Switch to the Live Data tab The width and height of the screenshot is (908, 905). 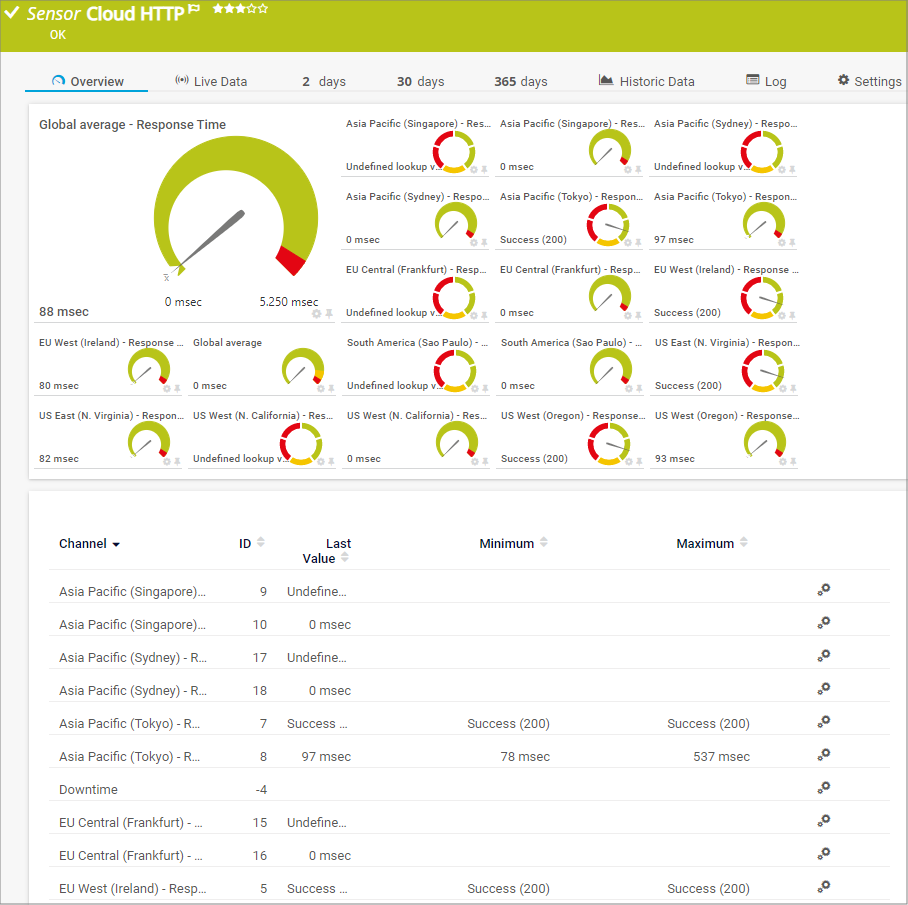point(210,81)
